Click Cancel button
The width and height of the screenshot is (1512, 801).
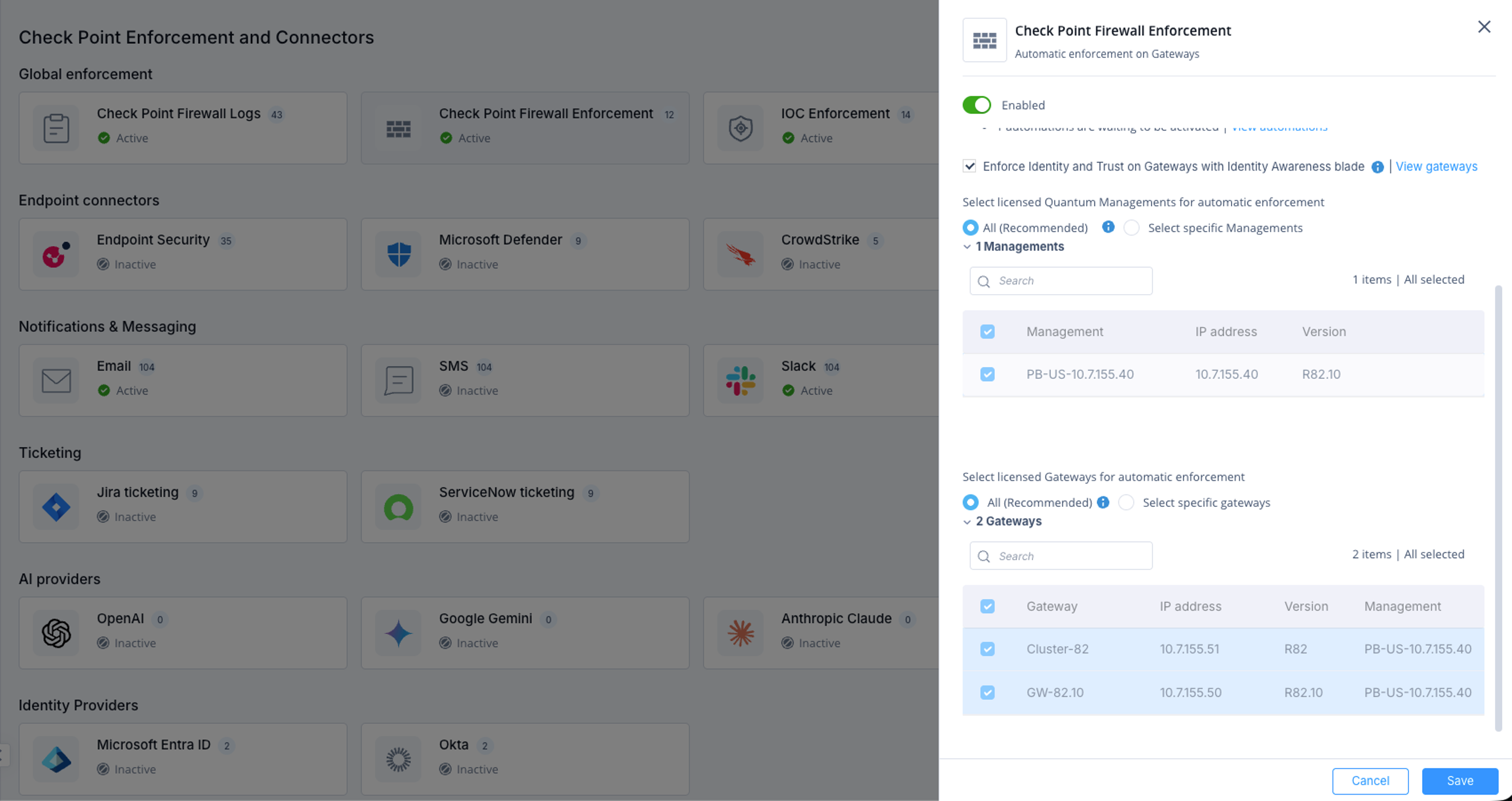pyautogui.click(x=1370, y=781)
